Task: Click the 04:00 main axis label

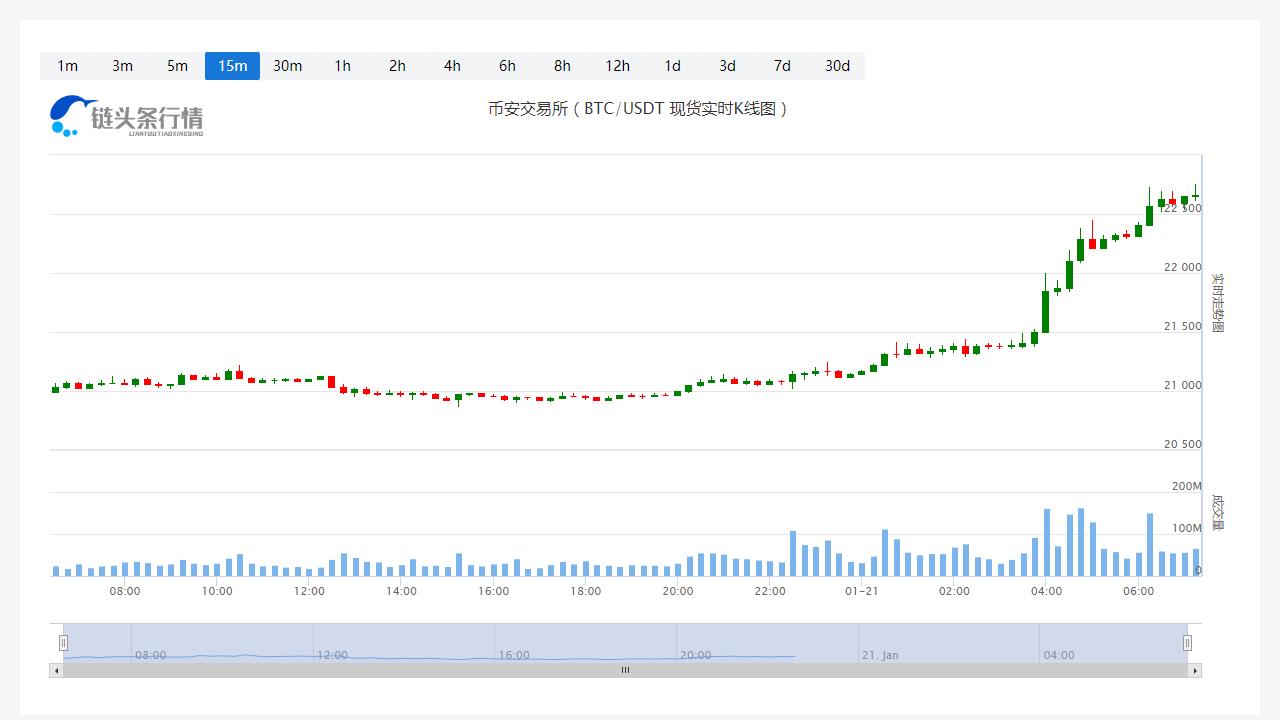Action: click(x=1046, y=591)
